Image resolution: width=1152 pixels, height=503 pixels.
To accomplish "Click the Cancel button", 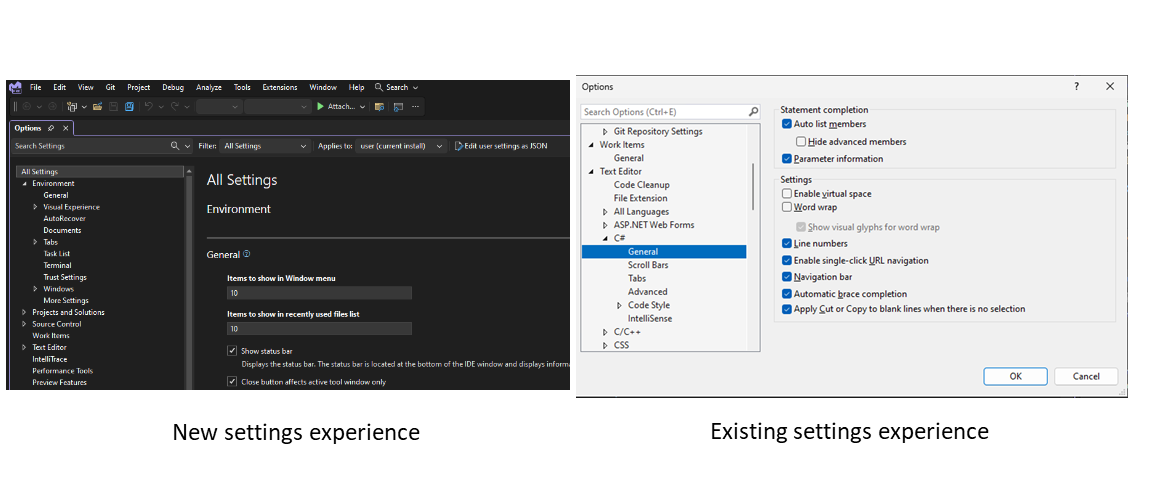I will (x=1086, y=376).
